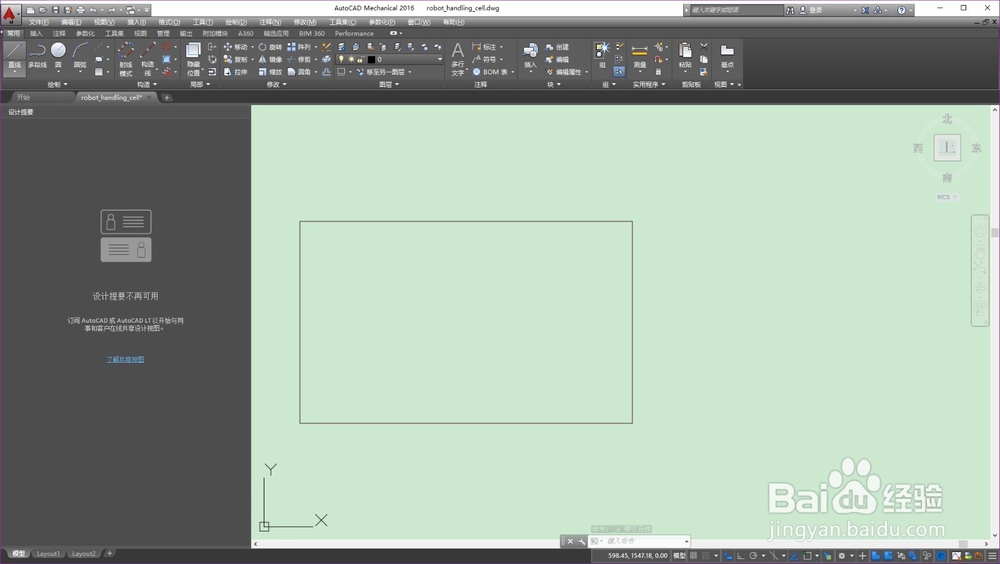
Task: Toggle ortho mode in status bar
Action: pyautogui.click(x=740, y=556)
